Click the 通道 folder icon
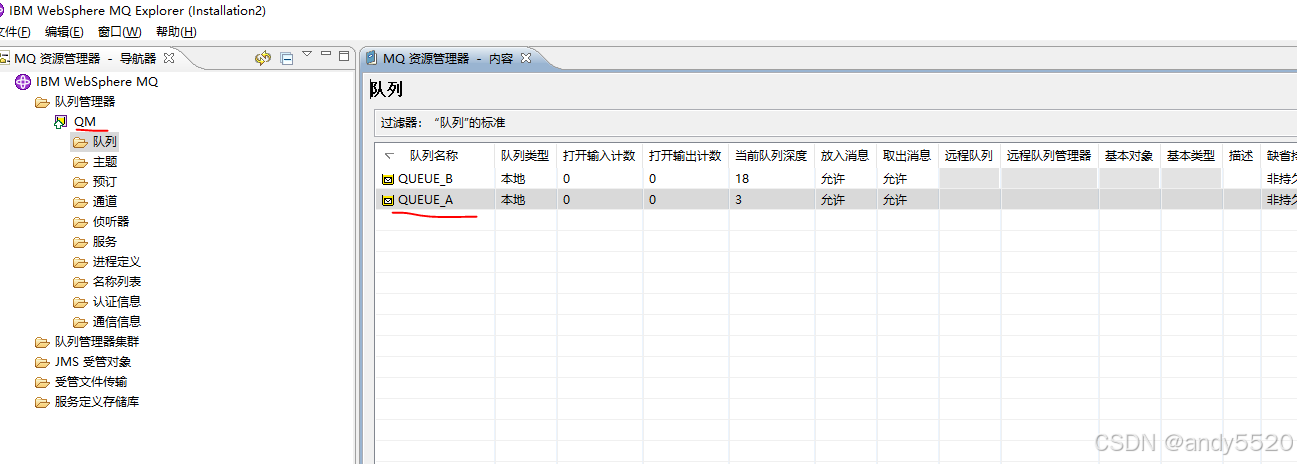Image resolution: width=1297 pixels, height=464 pixels. pyautogui.click(x=80, y=202)
